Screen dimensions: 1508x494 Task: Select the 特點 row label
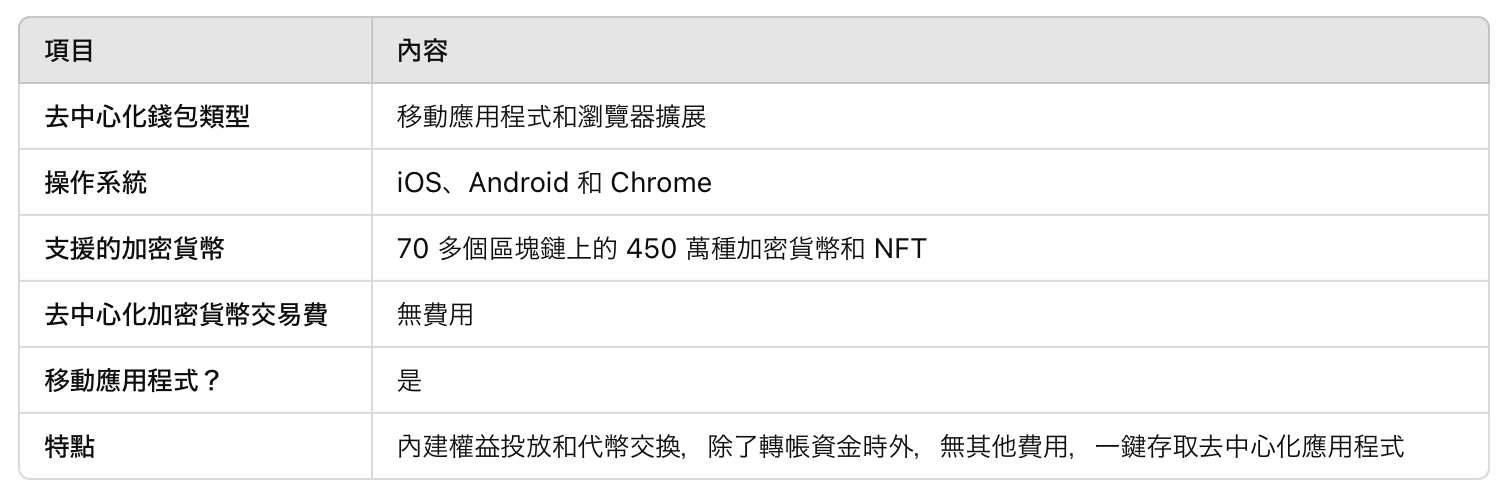coord(69,446)
